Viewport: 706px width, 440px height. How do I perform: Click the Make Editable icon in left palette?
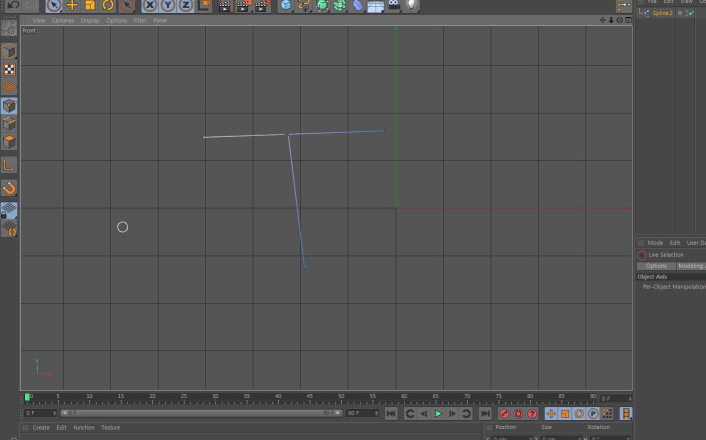click(x=9, y=28)
